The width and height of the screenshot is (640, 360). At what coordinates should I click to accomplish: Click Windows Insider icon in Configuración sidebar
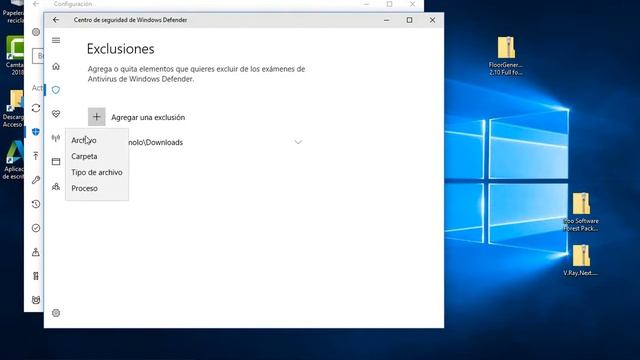pos(36,300)
